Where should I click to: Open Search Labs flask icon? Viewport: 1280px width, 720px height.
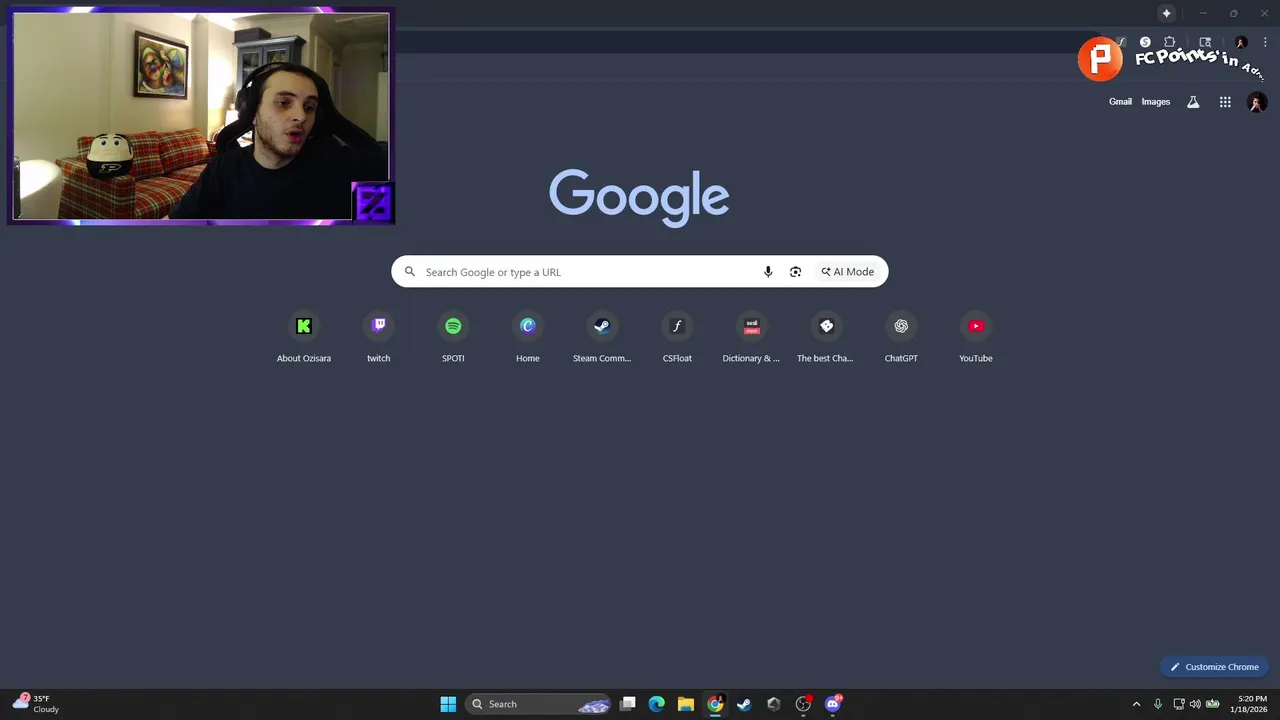click(x=1193, y=102)
